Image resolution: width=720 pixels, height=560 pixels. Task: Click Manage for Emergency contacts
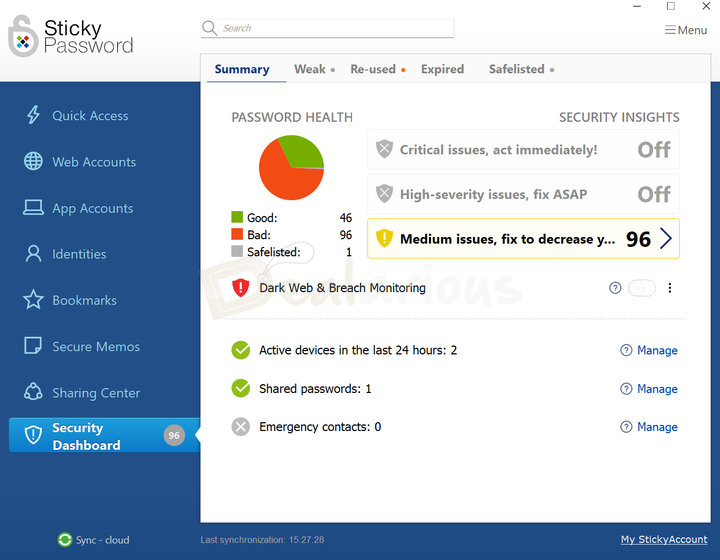point(657,427)
